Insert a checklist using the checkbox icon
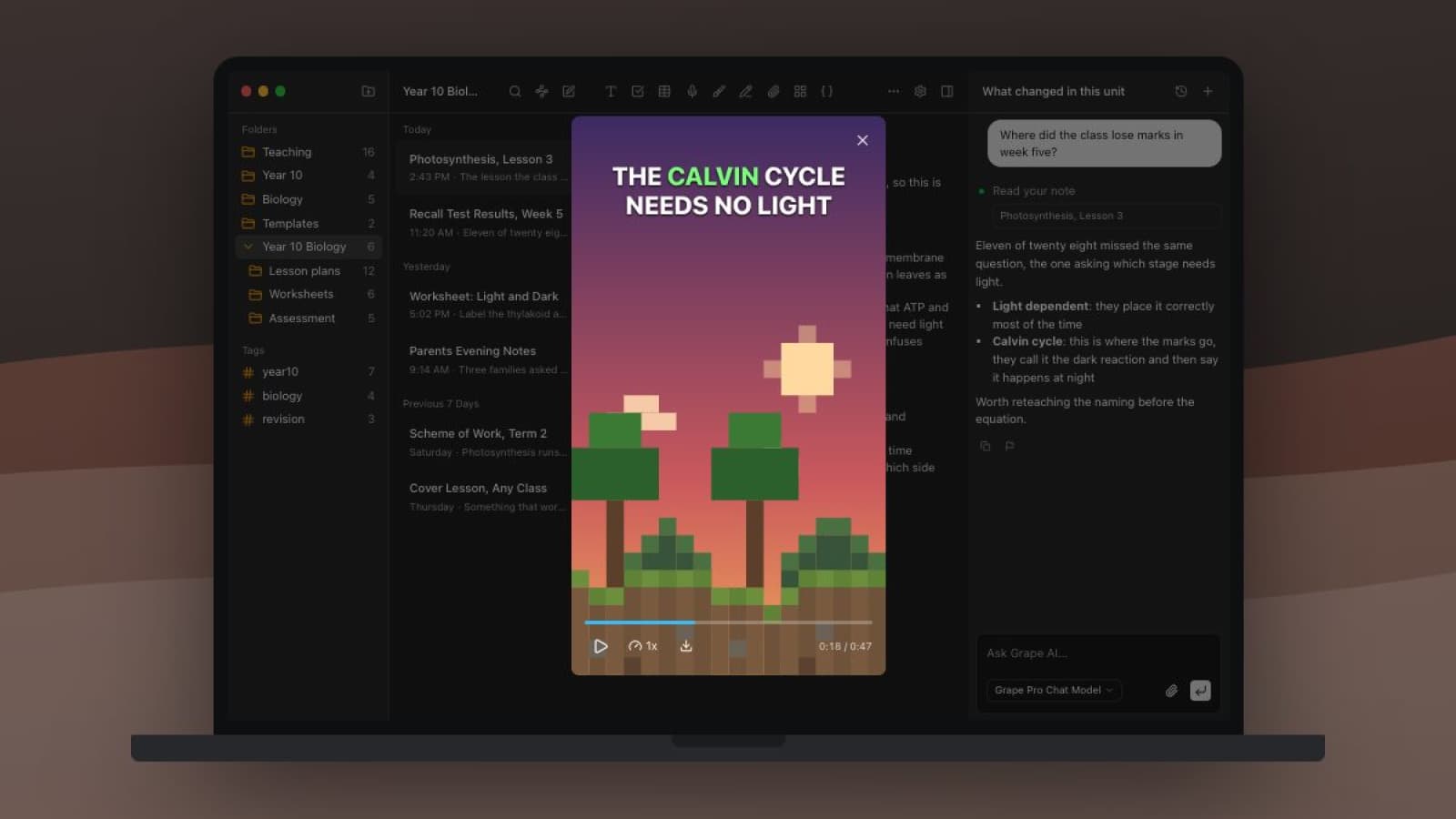The image size is (1456, 819). pos(638,91)
